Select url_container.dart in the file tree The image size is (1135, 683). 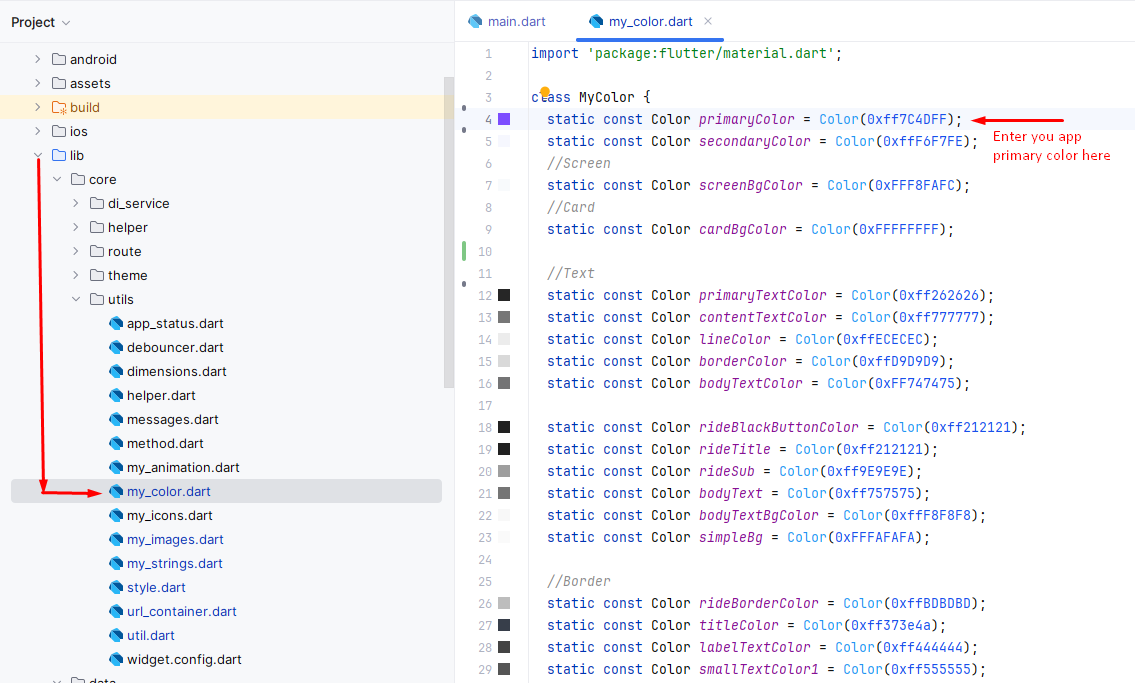click(181, 611)
